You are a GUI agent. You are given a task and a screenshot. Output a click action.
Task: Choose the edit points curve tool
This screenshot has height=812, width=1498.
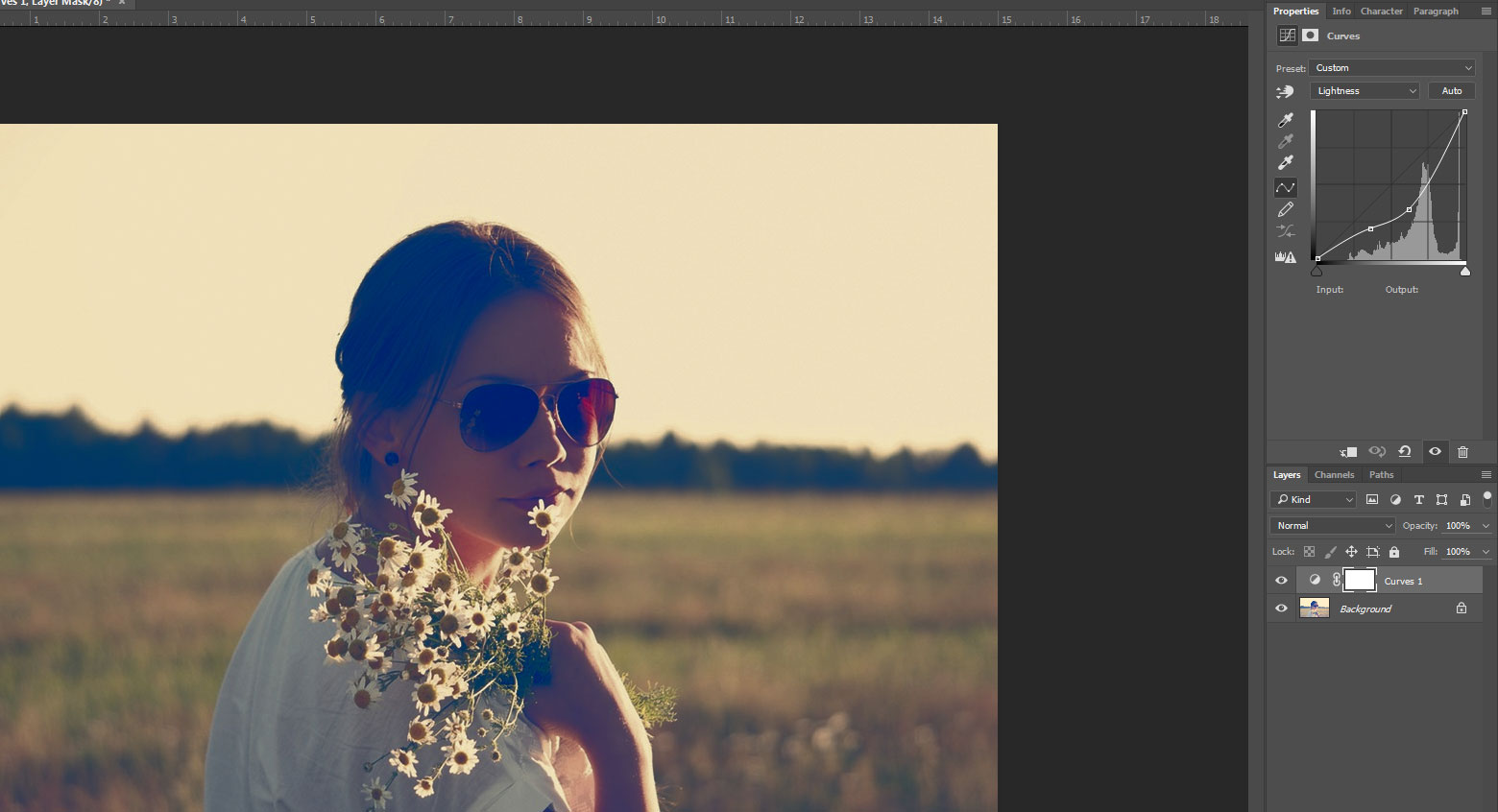1285,187
